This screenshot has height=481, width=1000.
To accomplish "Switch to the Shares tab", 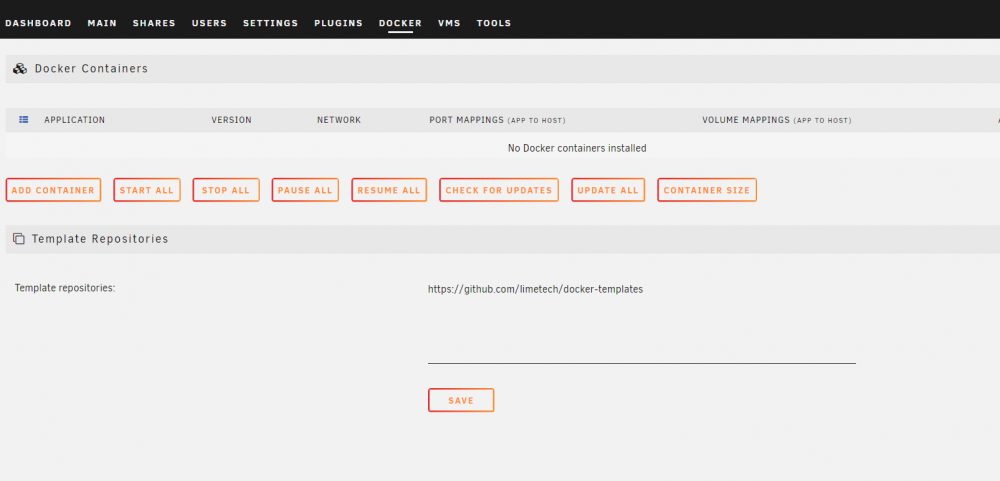I will click(154, 23).
